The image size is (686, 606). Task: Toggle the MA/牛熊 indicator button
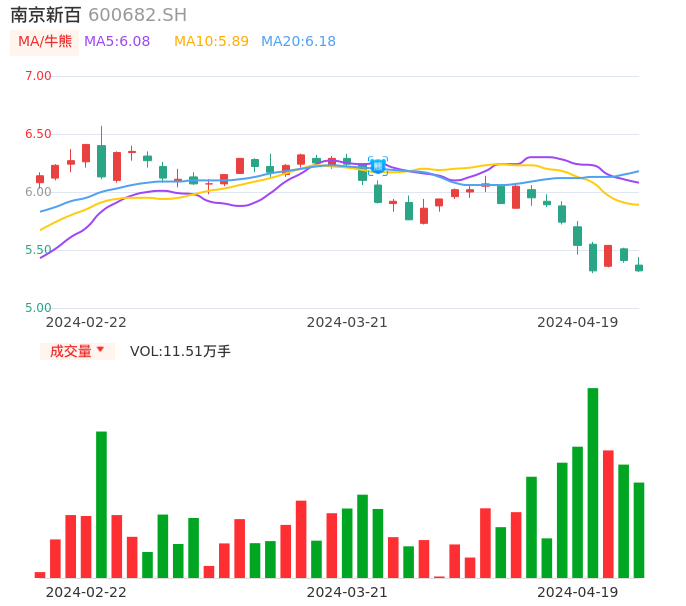tap(45, 42)
